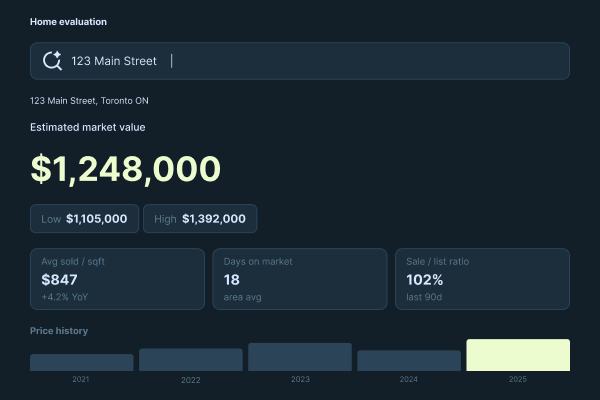
Task: Click the Price history section label
Action: point(59,331)
